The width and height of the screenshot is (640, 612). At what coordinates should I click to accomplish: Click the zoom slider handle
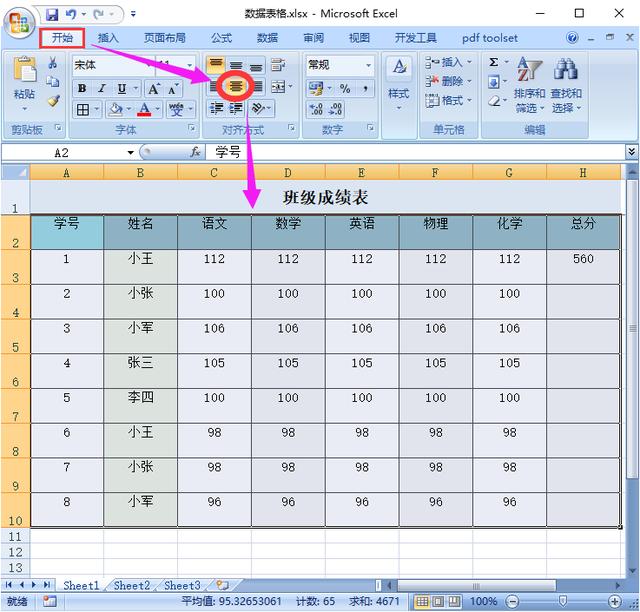563,601
